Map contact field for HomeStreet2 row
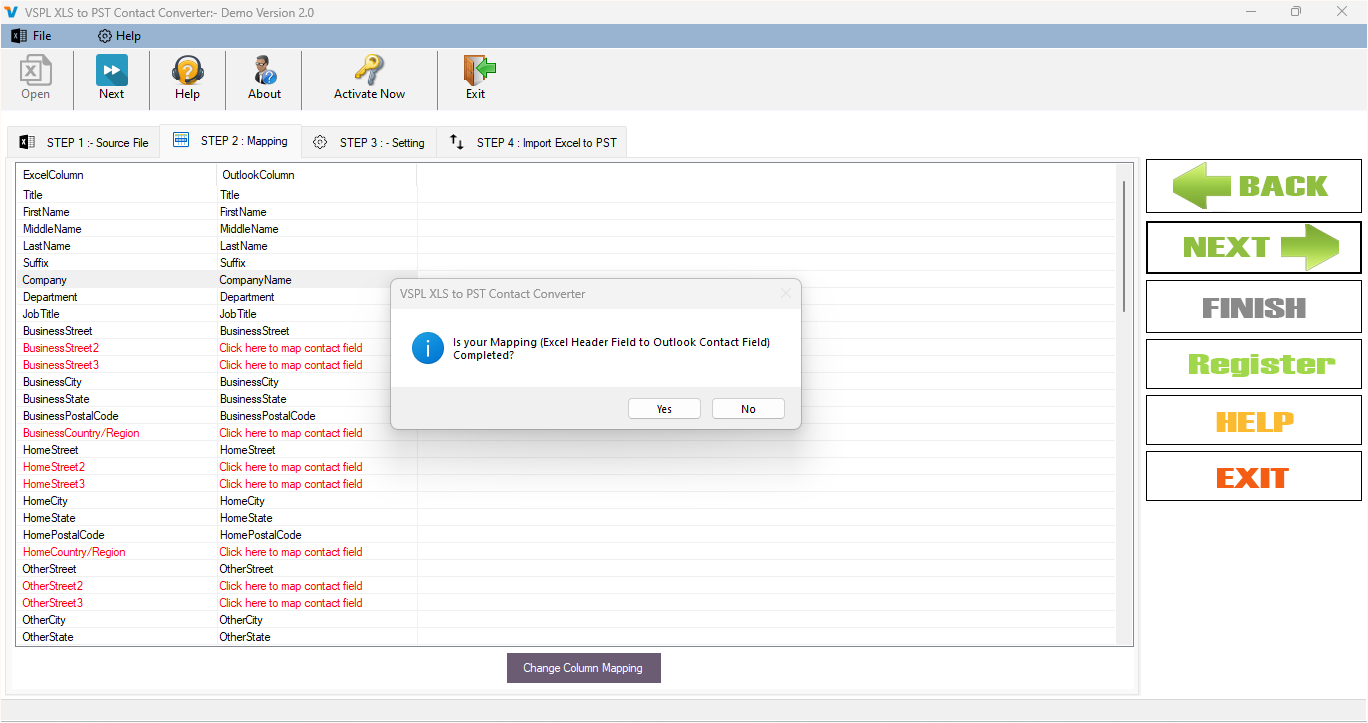This screenshot has width=1368, height=723. (291, 467)
